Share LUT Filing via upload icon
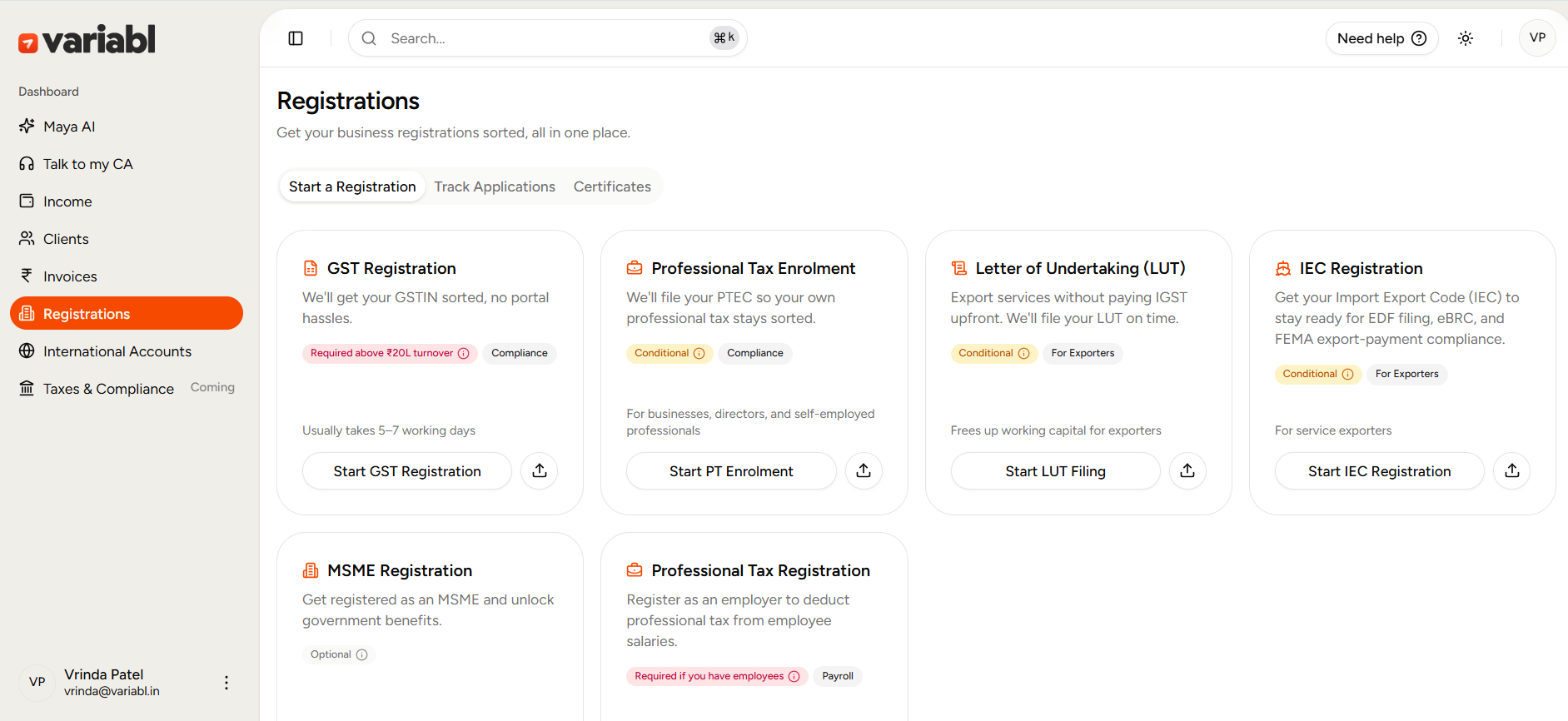This screenshot has width=1568, height=721. pyautogui.click(x=1187, y=471)
